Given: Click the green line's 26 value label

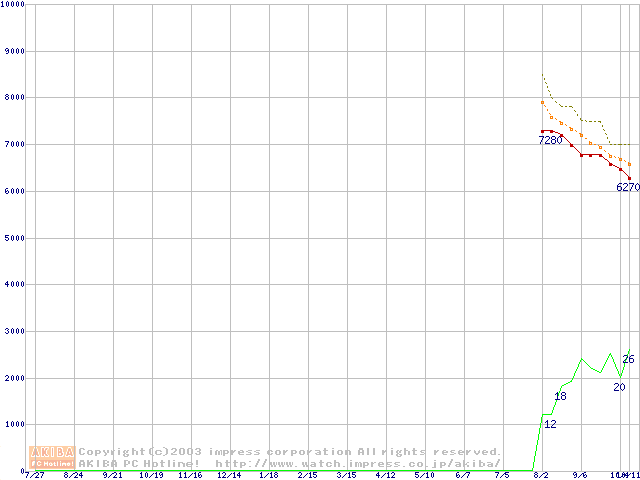Looking at the screenshot, I should (x=628, y=359).
